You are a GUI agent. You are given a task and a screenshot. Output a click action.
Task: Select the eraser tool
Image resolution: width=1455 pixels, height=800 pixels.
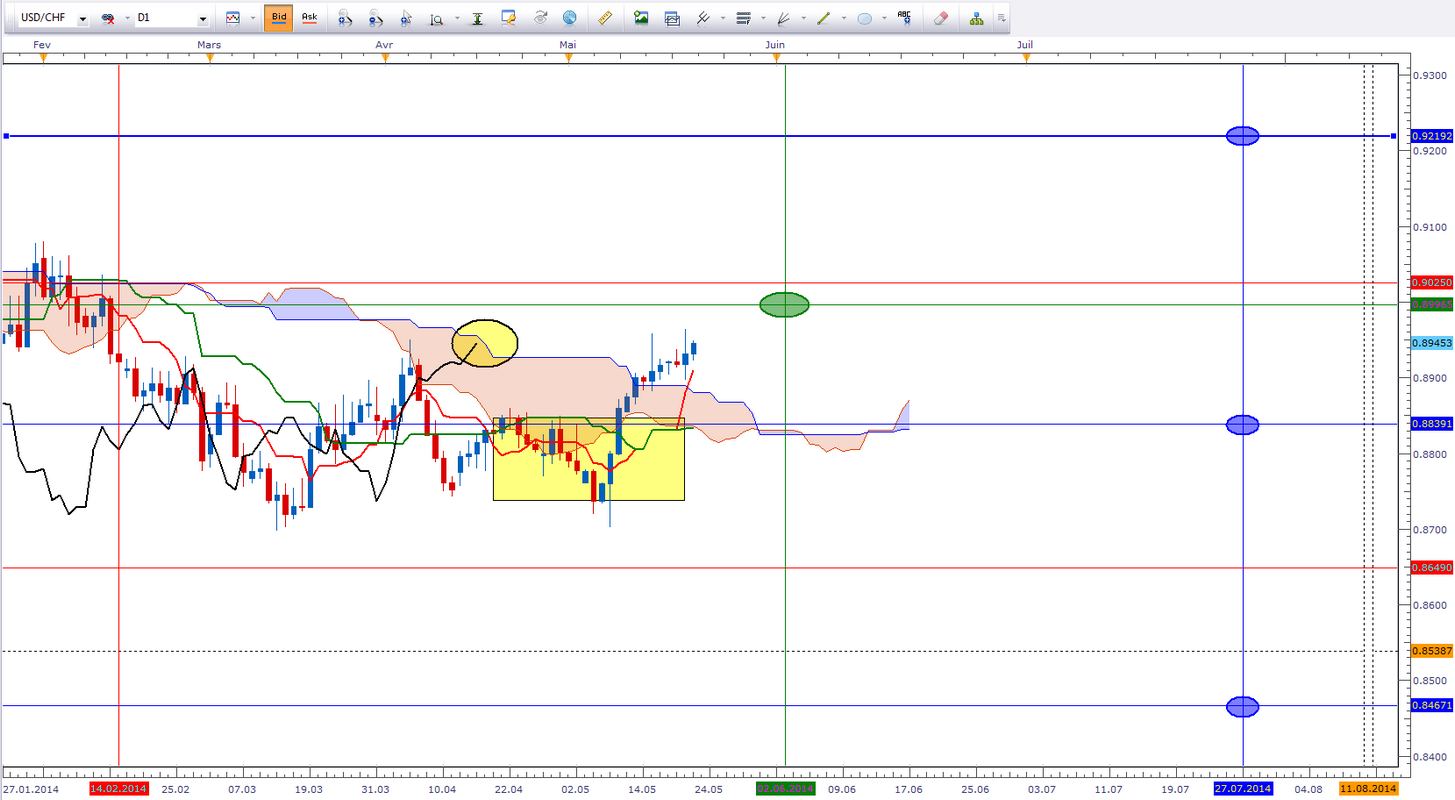tap(940, 18)
